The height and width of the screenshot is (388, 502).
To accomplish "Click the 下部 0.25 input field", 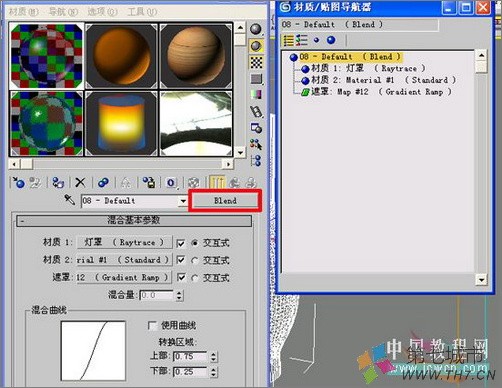I will pos(191,372).
